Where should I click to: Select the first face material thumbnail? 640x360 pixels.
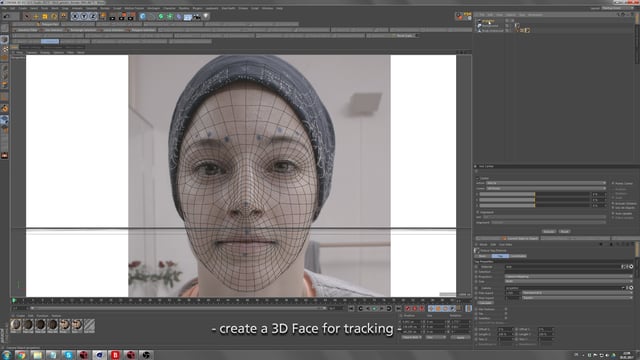click(x=16, y=325)
